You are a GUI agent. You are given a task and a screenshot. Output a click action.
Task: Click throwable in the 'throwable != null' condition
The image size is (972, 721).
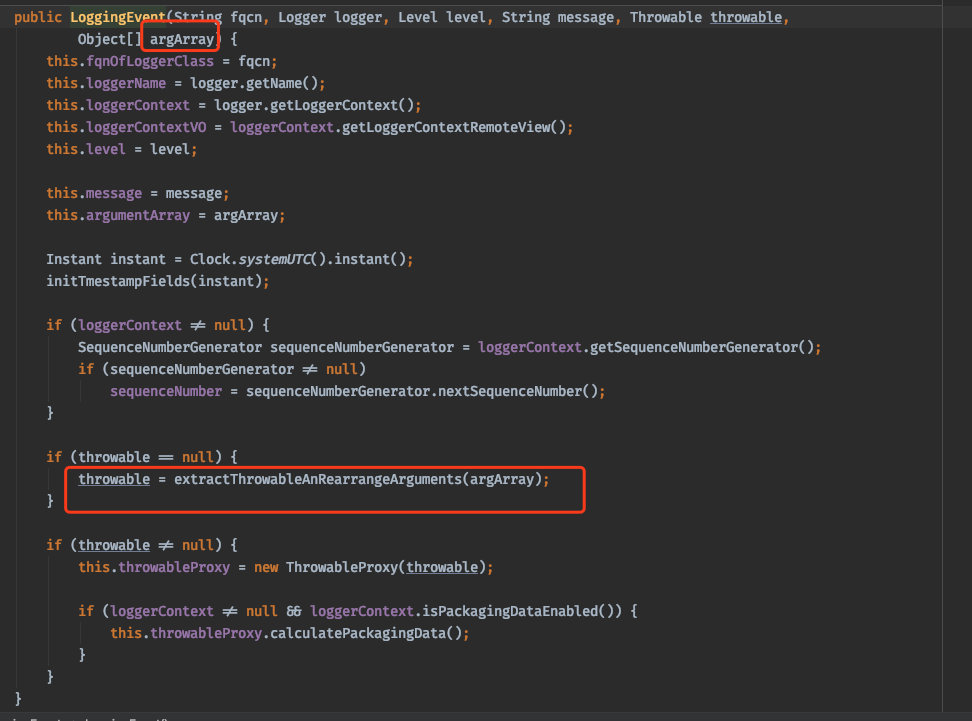[x=114, y=546]
